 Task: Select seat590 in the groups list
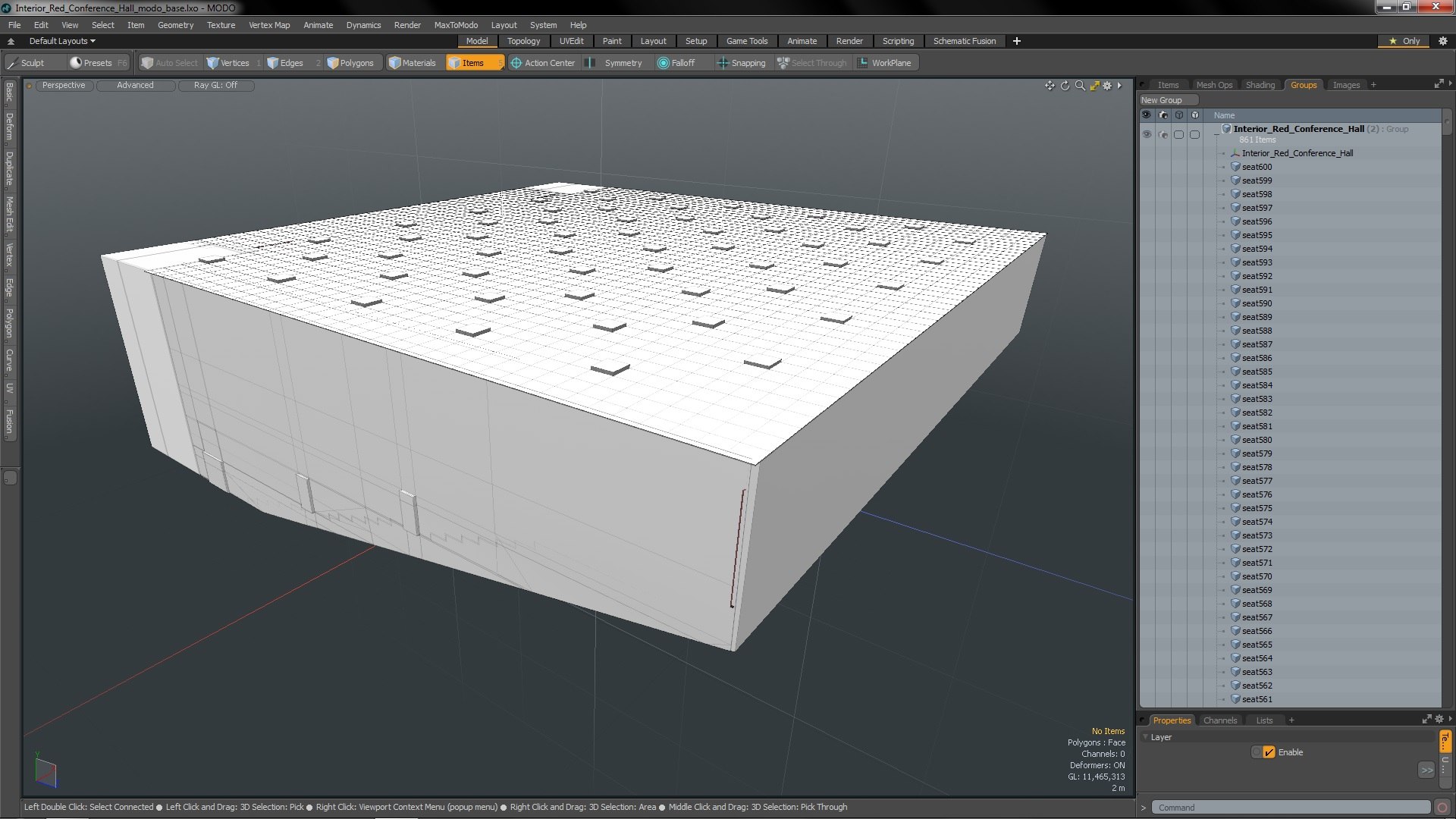click(x=1257, y=303)
